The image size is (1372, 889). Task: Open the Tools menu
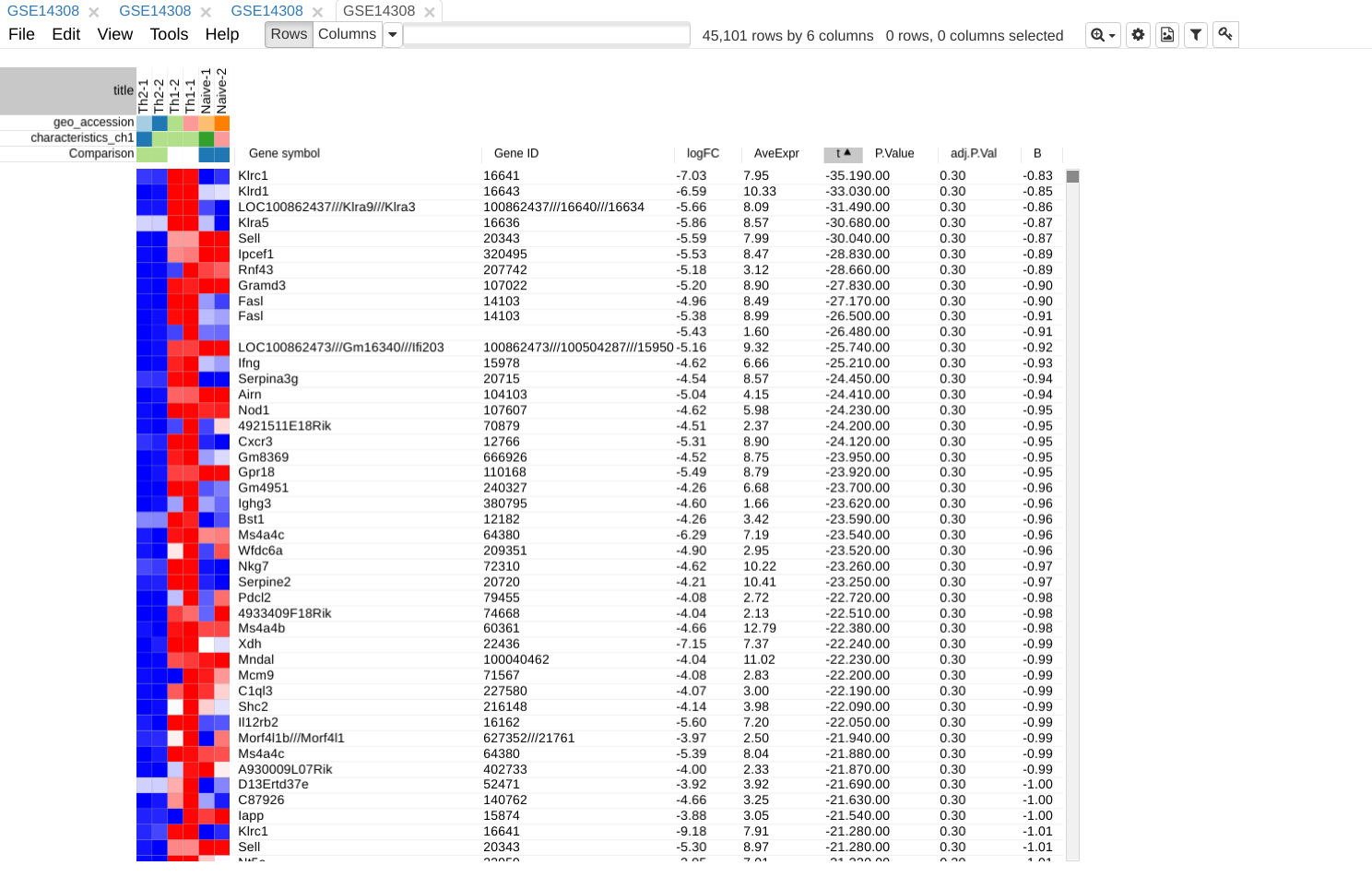tap(169, 34)
